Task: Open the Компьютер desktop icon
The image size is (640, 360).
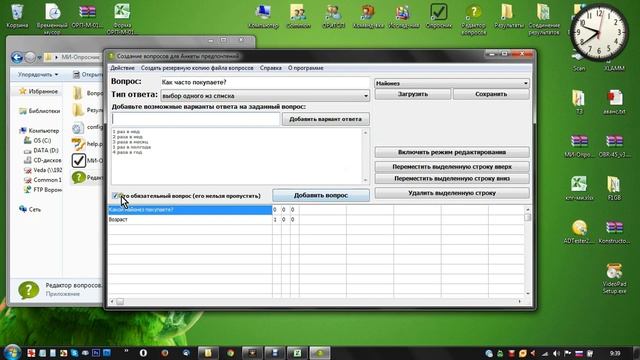Action: pyautogui.click(x=263, y=16)
